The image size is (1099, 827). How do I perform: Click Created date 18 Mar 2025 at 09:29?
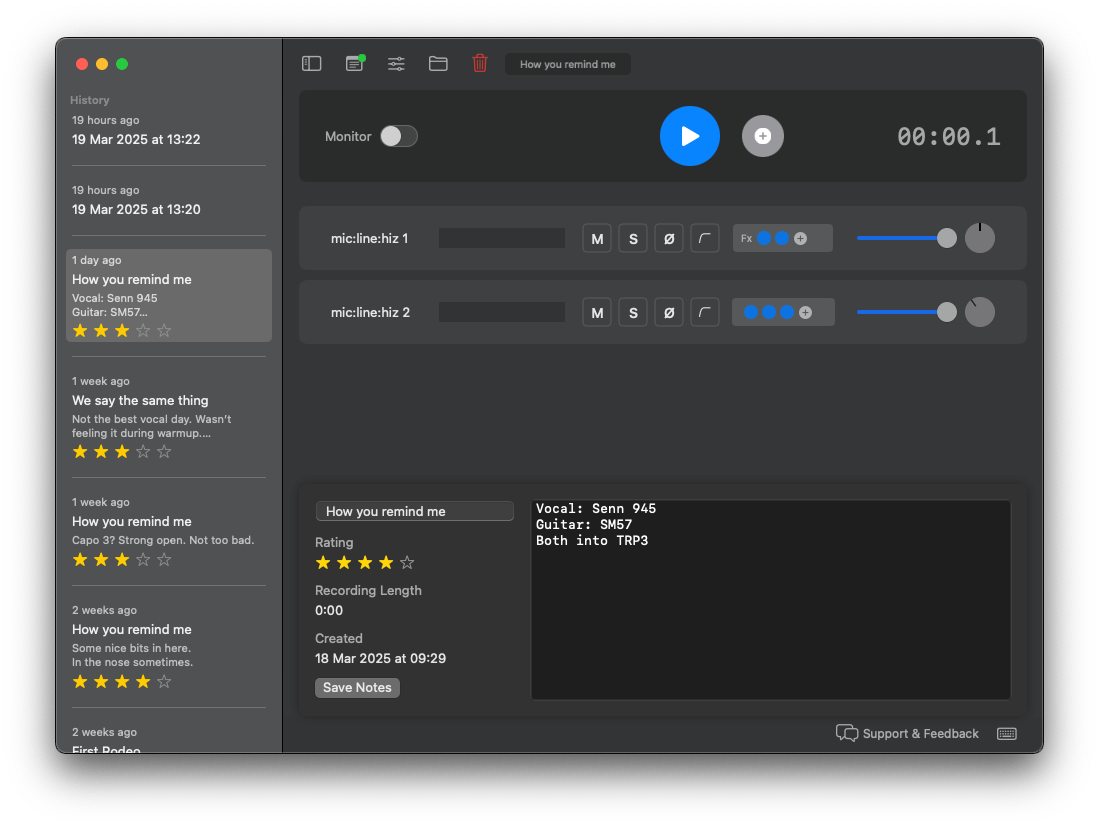coord(381,658)
